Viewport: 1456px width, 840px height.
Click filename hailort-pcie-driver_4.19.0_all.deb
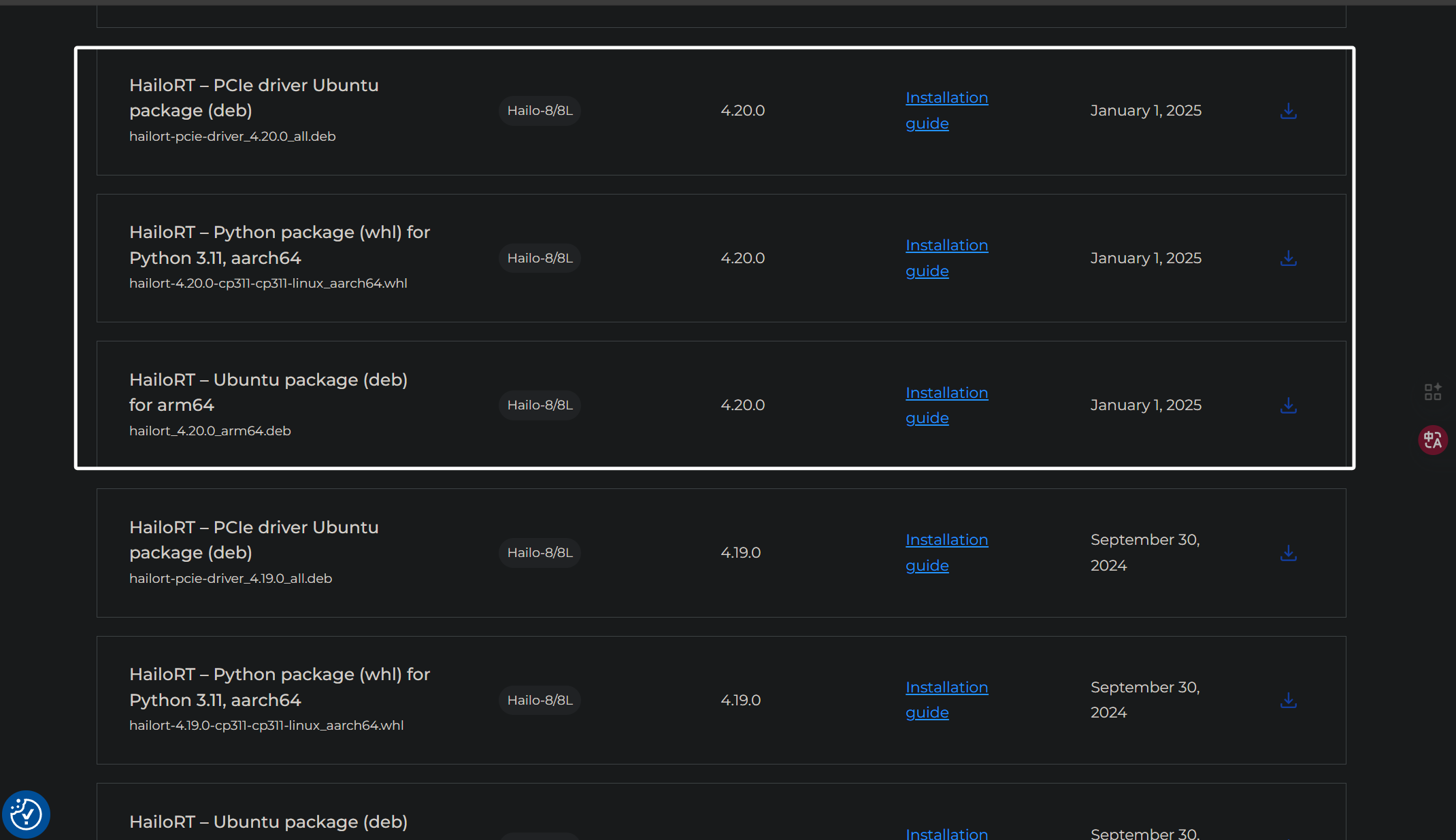pyautogui.click(x=231, y=579)
